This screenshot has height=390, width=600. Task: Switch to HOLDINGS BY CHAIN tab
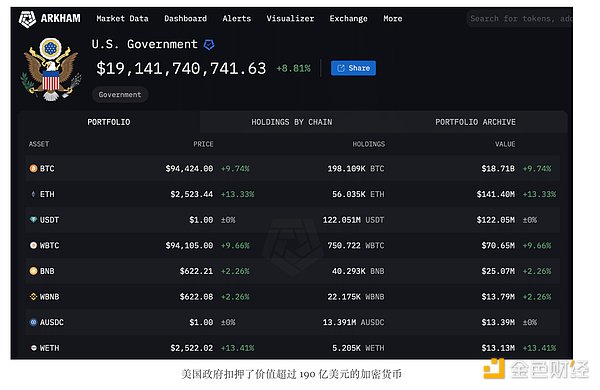(x=292, y=122)
